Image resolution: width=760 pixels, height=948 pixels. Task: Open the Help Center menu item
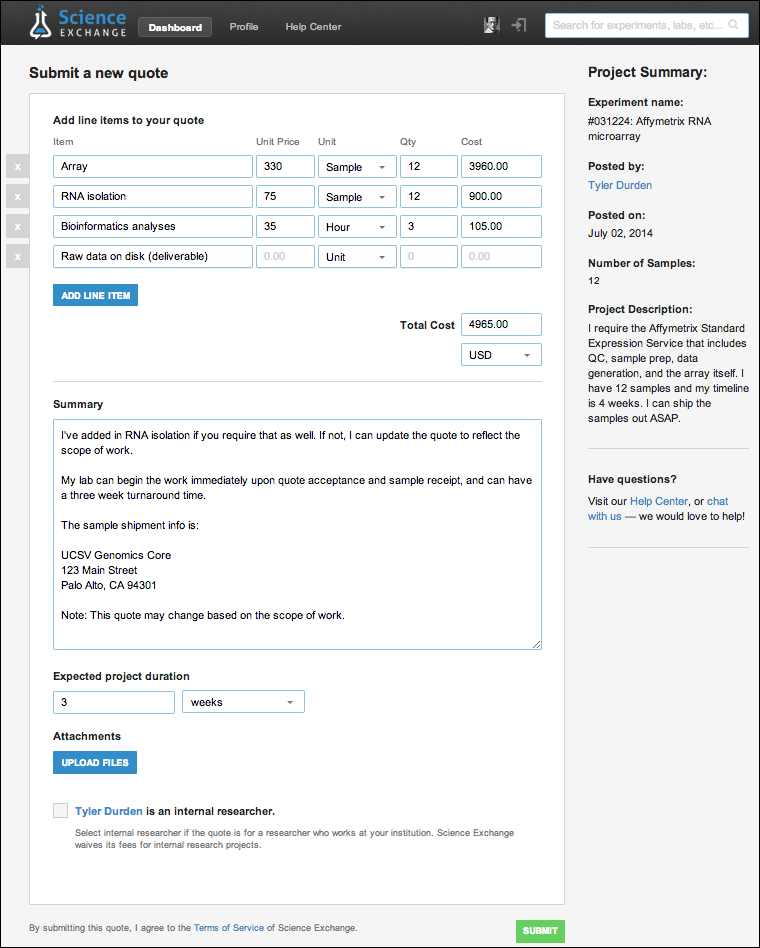pos(313,27)
